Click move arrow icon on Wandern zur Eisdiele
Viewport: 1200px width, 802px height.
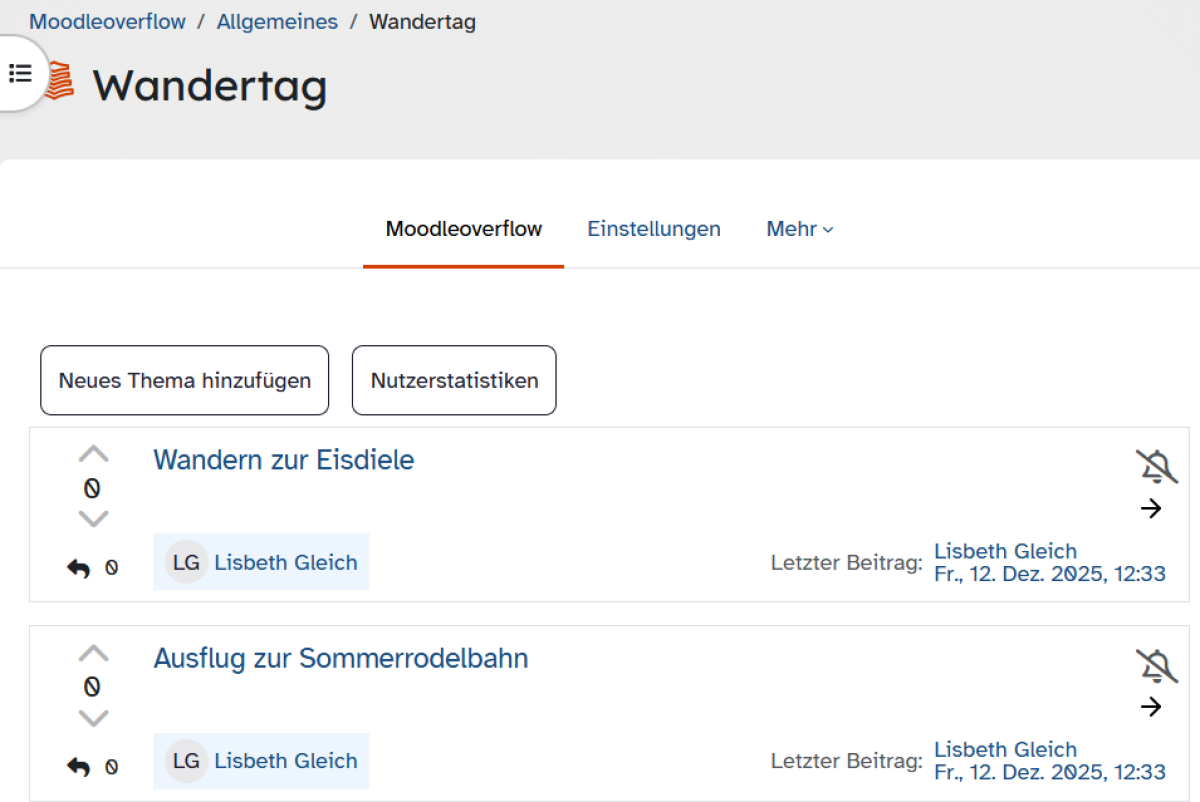[x=1151, y=509]
